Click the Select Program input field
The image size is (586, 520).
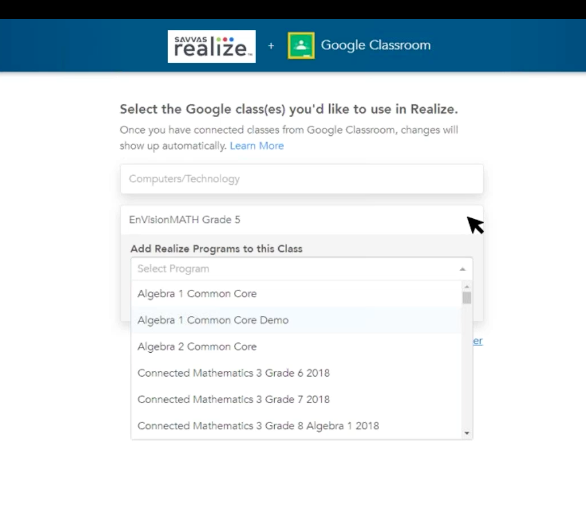tap(302, 269)
